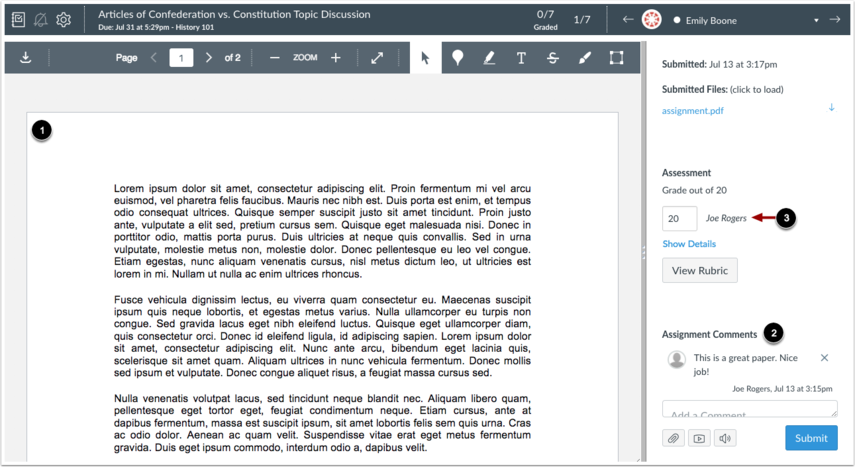Click the panel resize handle divider

(644, 253)
